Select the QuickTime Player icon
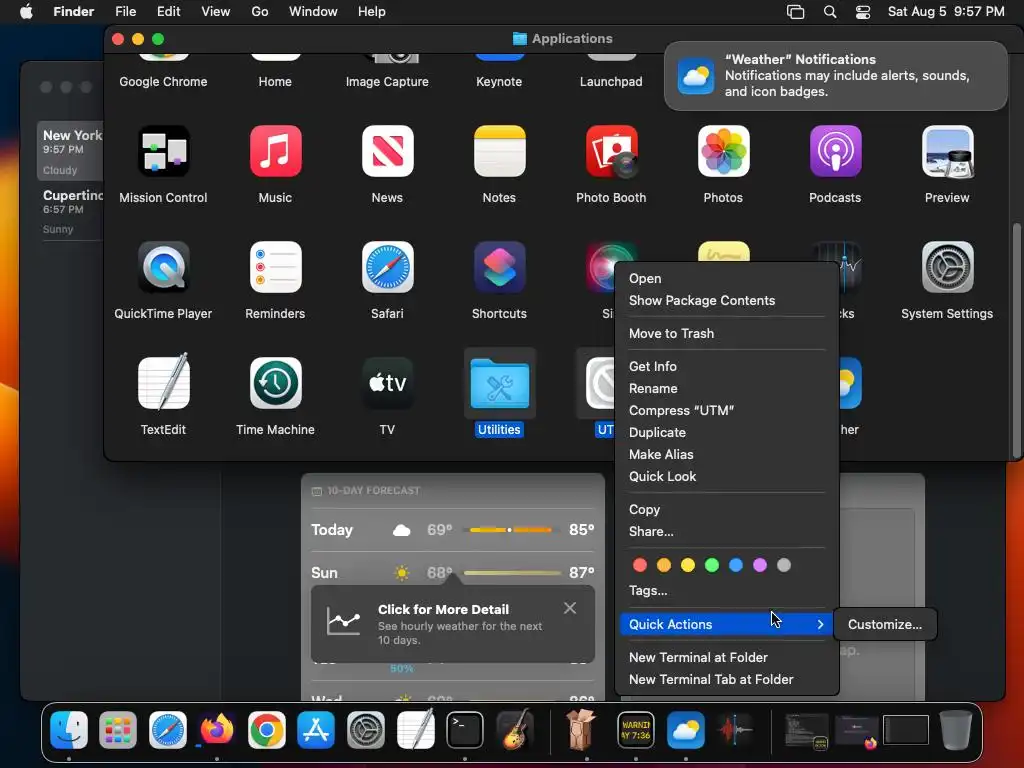 tap(163, 267)
